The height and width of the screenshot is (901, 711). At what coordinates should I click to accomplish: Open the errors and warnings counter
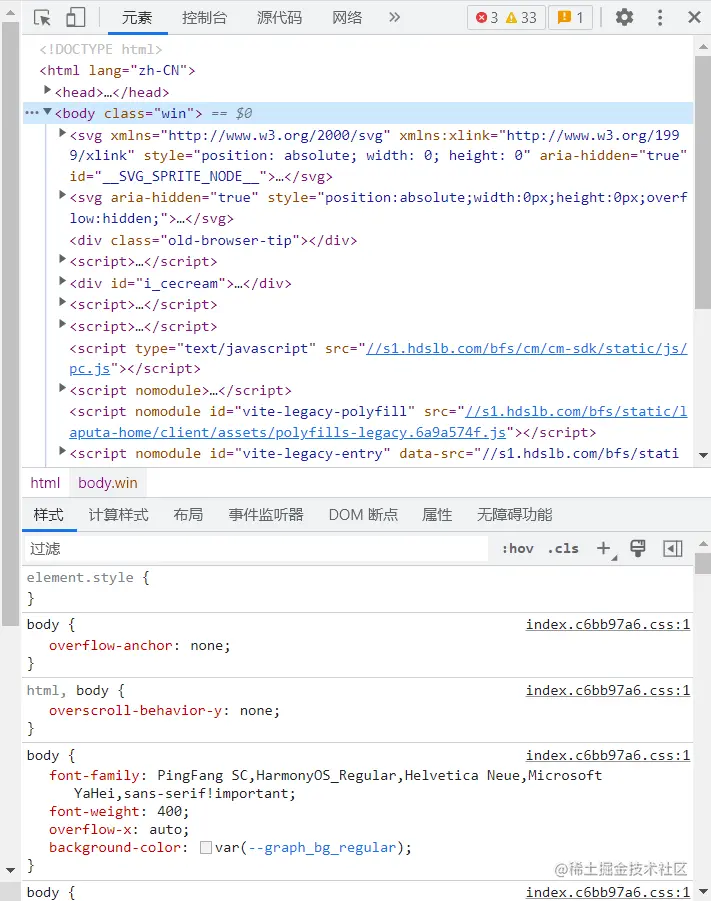click(x=506, y=18)
